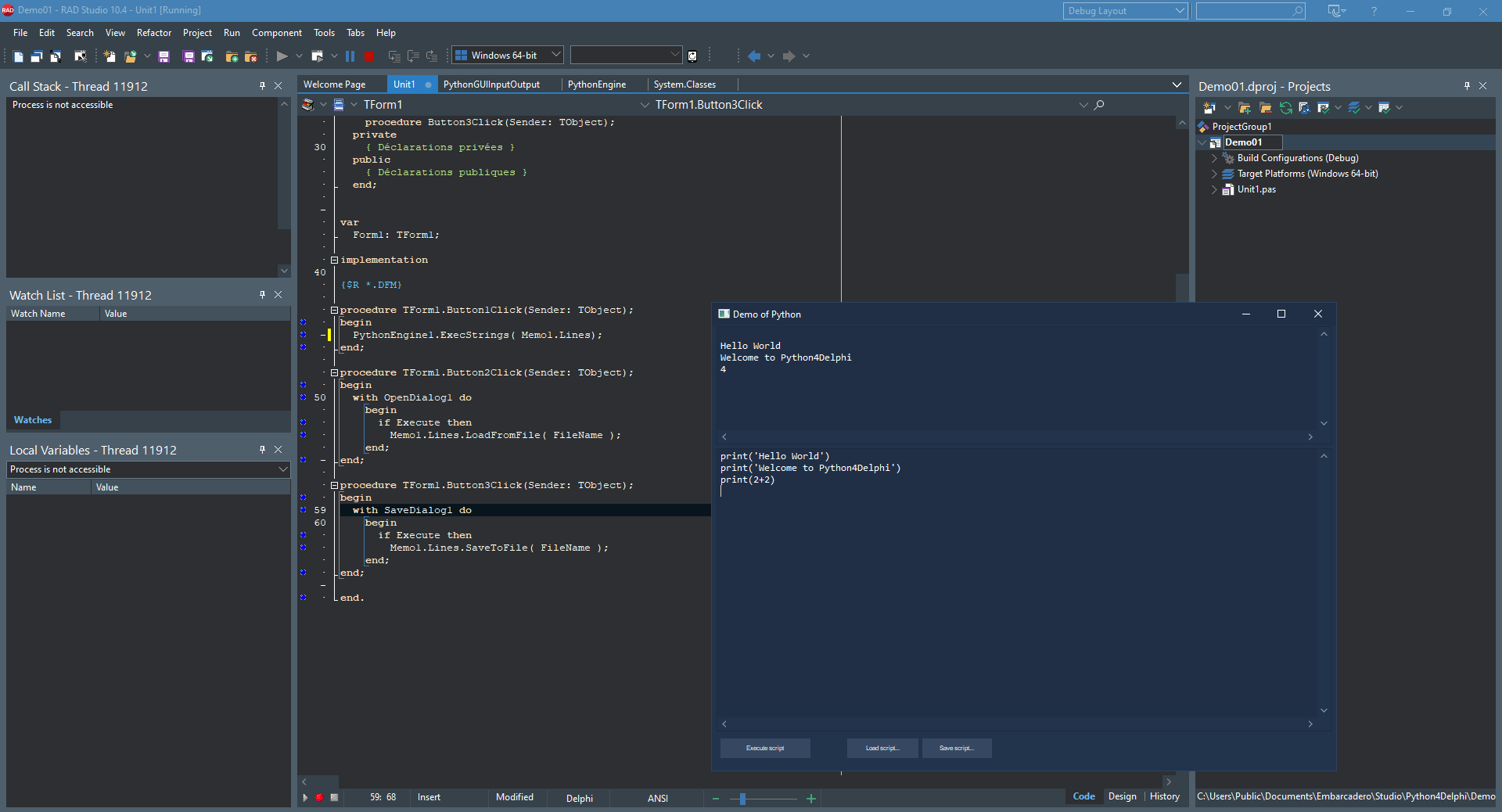Toggle fold on Button2Click procedure
This screenshot has height=812, width=1502.
[x=334, y=373]
